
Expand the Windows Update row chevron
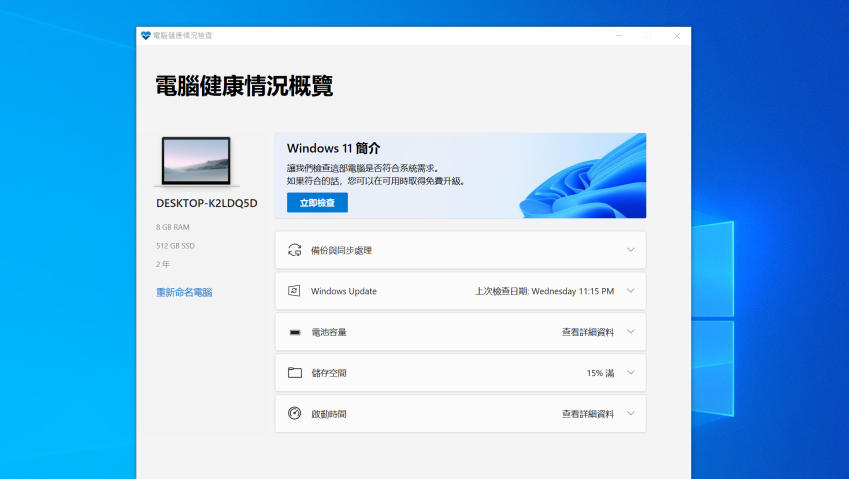pyautogui.click(x=631, y=291)
